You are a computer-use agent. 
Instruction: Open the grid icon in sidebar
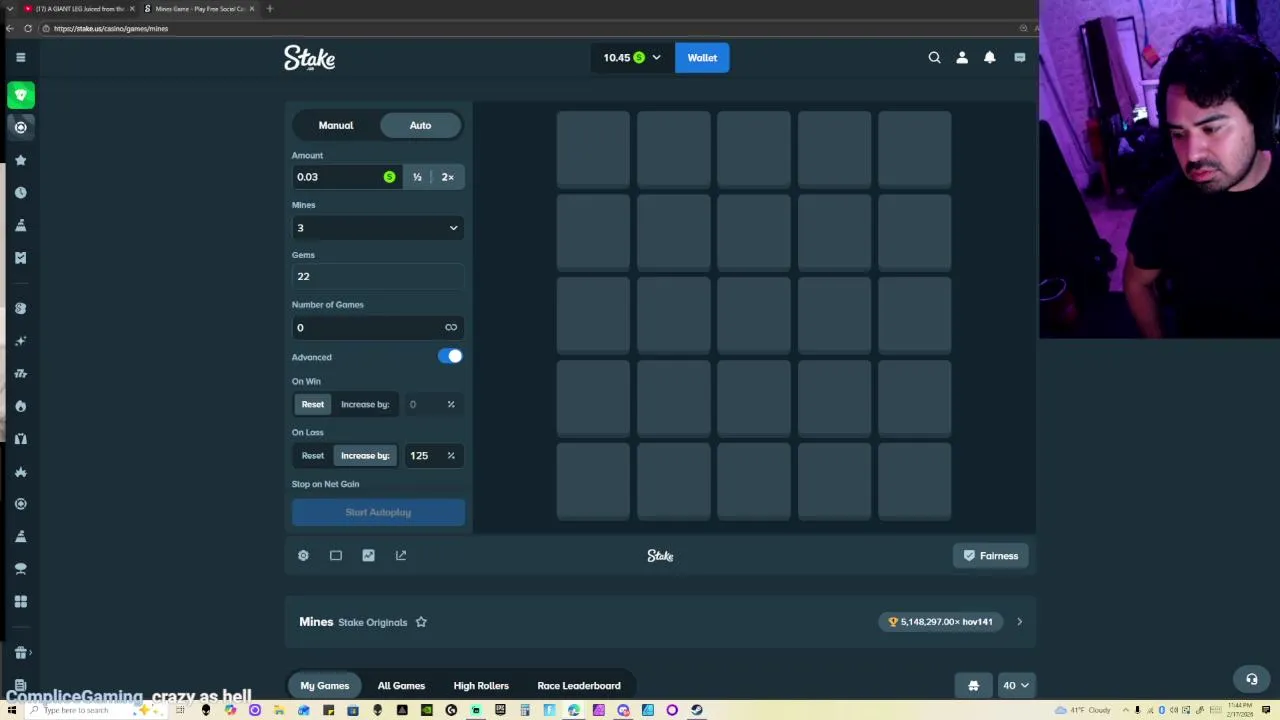click(20, 601)
